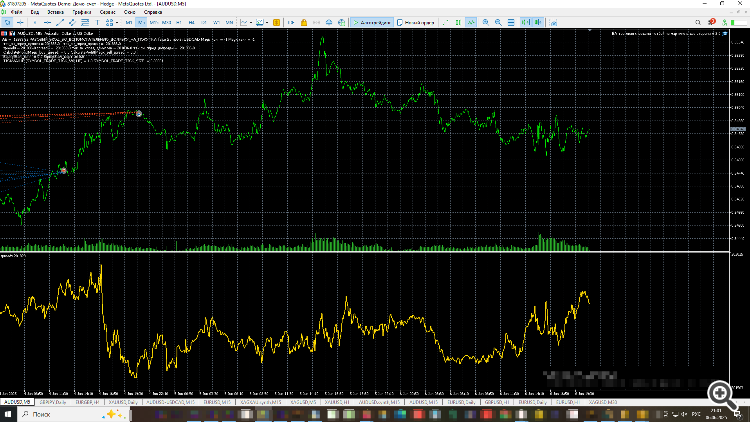Switch to GBPJPY,Daily chart tab

(53, 402)
